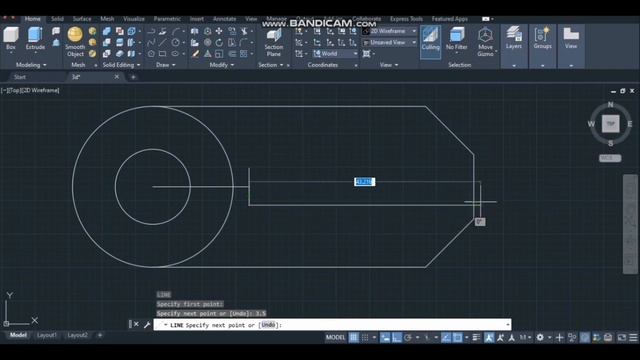This screenshot has height=360, width=640.
Task: Click the Smooth Object mesh tool
Action: (75, 42)
